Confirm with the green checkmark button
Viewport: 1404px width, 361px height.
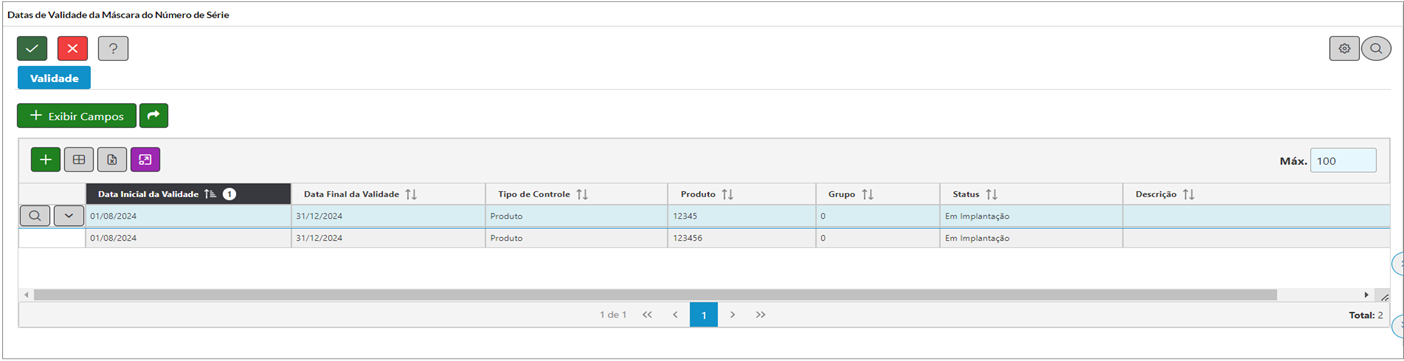pos(33,48)
